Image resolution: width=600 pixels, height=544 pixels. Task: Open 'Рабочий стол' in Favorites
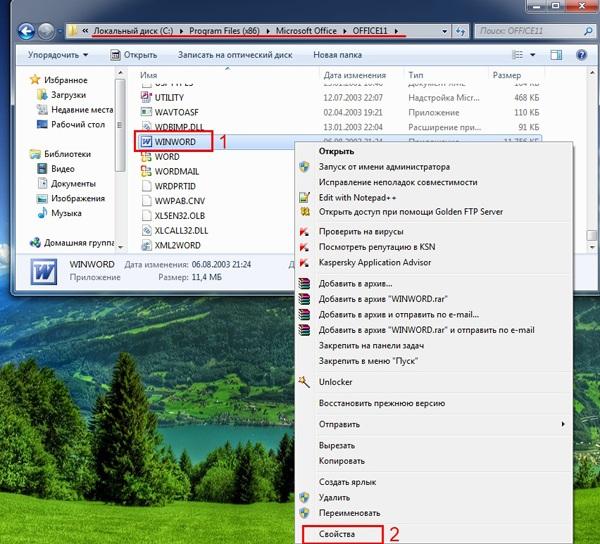(77, 124)
